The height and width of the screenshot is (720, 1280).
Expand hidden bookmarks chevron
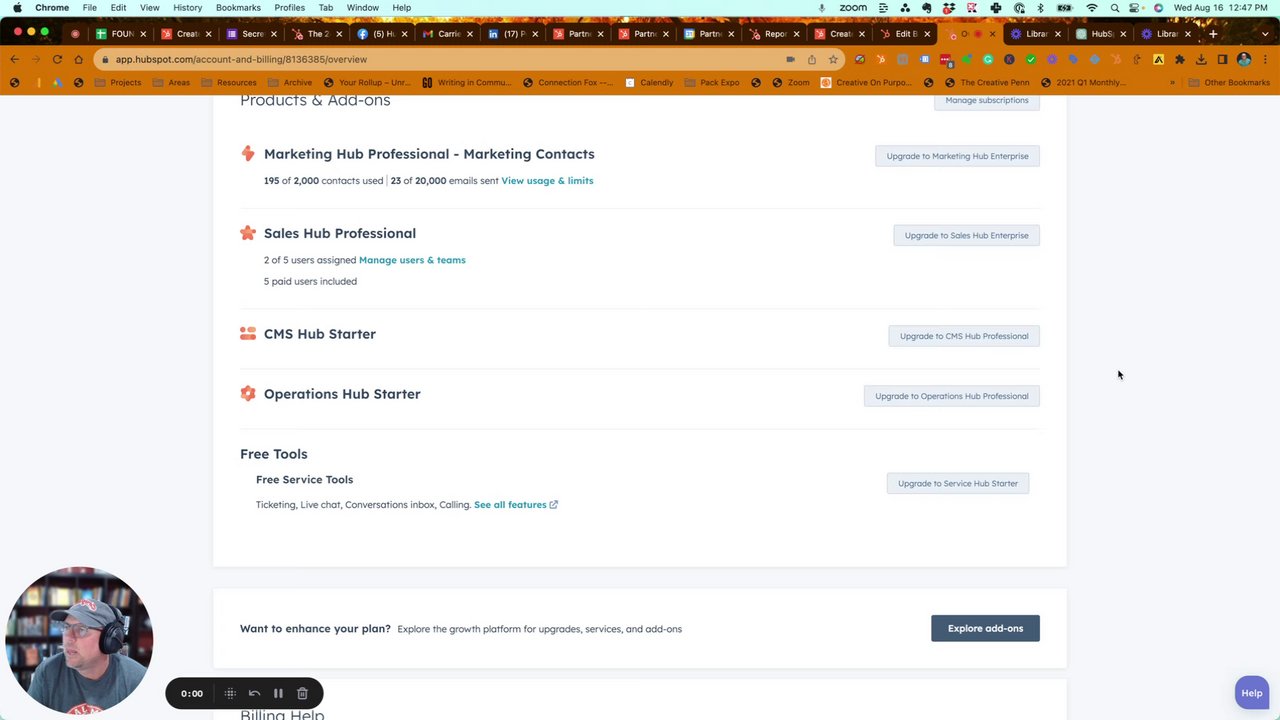coord(1172,82)
